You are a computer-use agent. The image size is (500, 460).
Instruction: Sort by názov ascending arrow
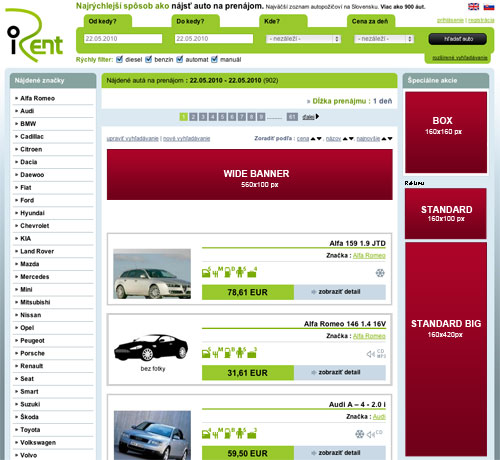pos(345,139)
